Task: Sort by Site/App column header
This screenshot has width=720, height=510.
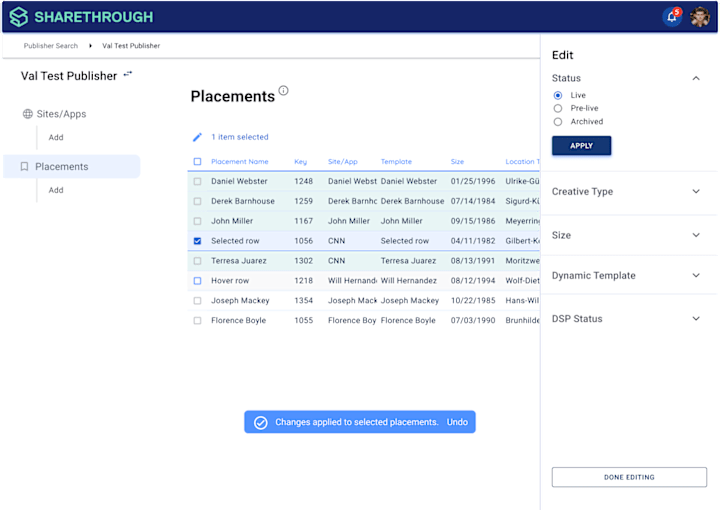Action: coord(343,162)
